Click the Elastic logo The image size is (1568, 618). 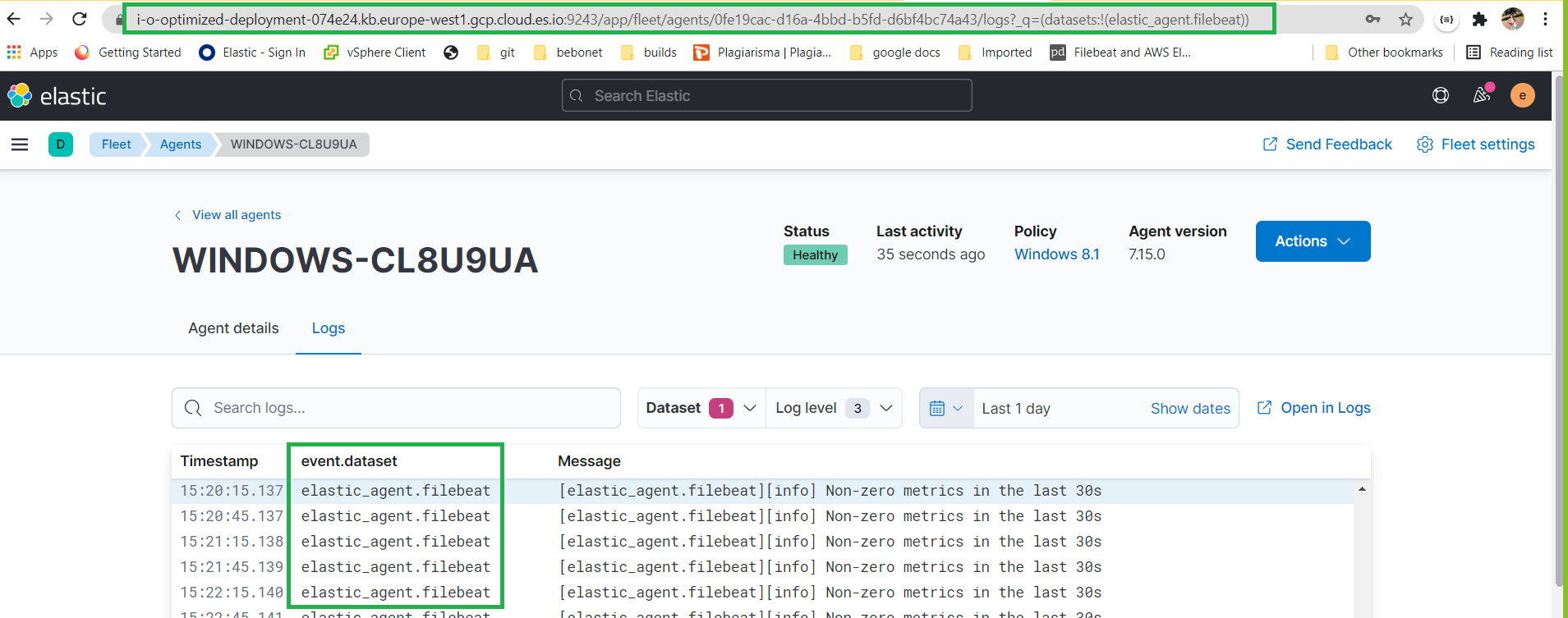click(57, 96)
